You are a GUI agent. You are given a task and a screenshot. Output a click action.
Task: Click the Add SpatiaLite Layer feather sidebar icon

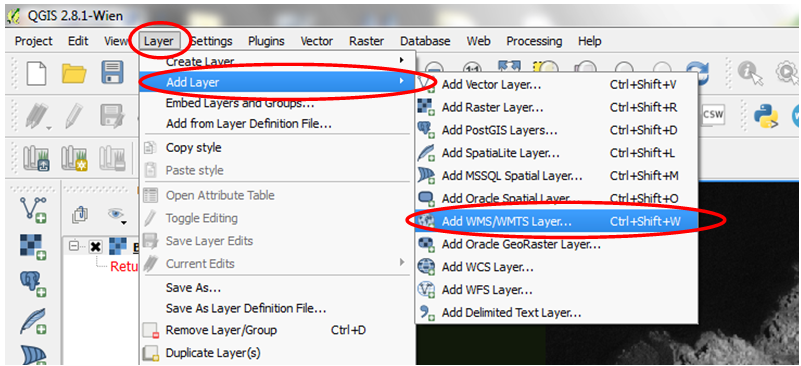coord(33,321)
